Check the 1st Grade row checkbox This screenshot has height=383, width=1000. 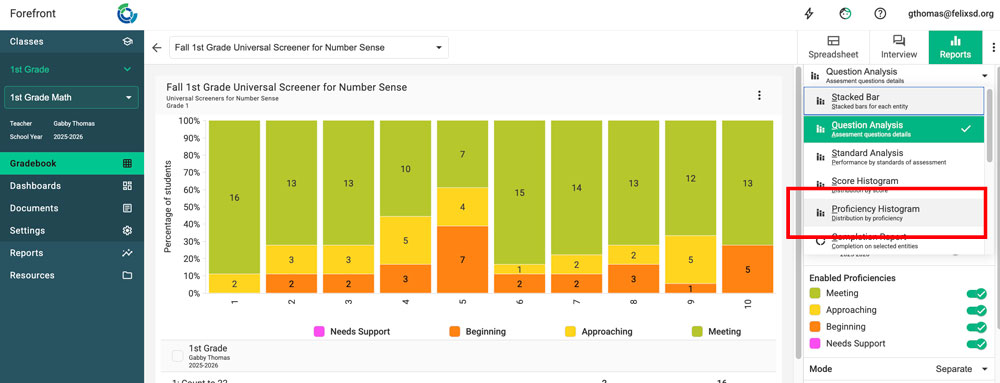pos(178,356)
